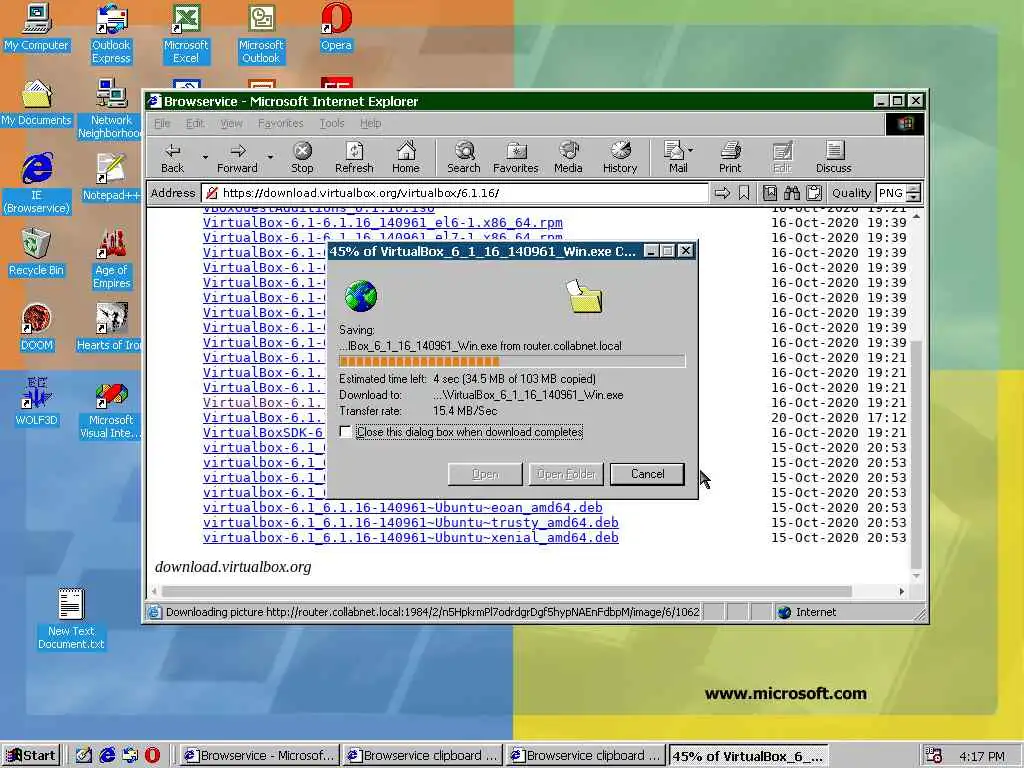Launch Notepad++ from the desktop

[111, 177]
